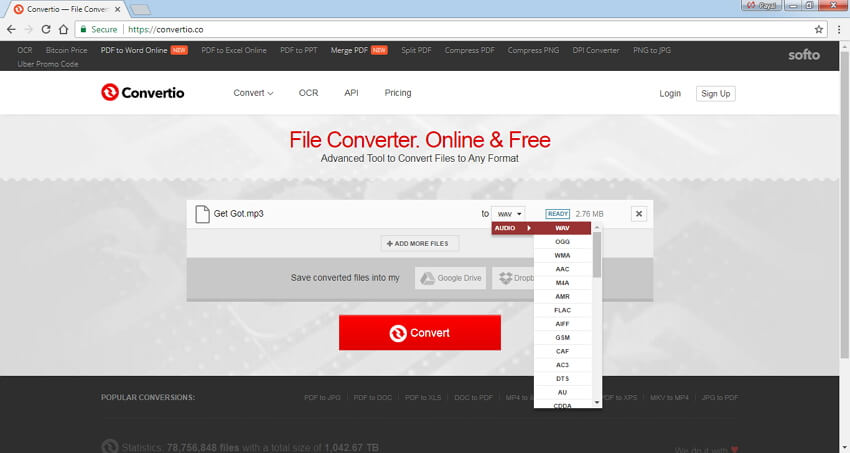Click the browser forward arrow
Viewport: 850px width, 453px height.
coord(29,29)
